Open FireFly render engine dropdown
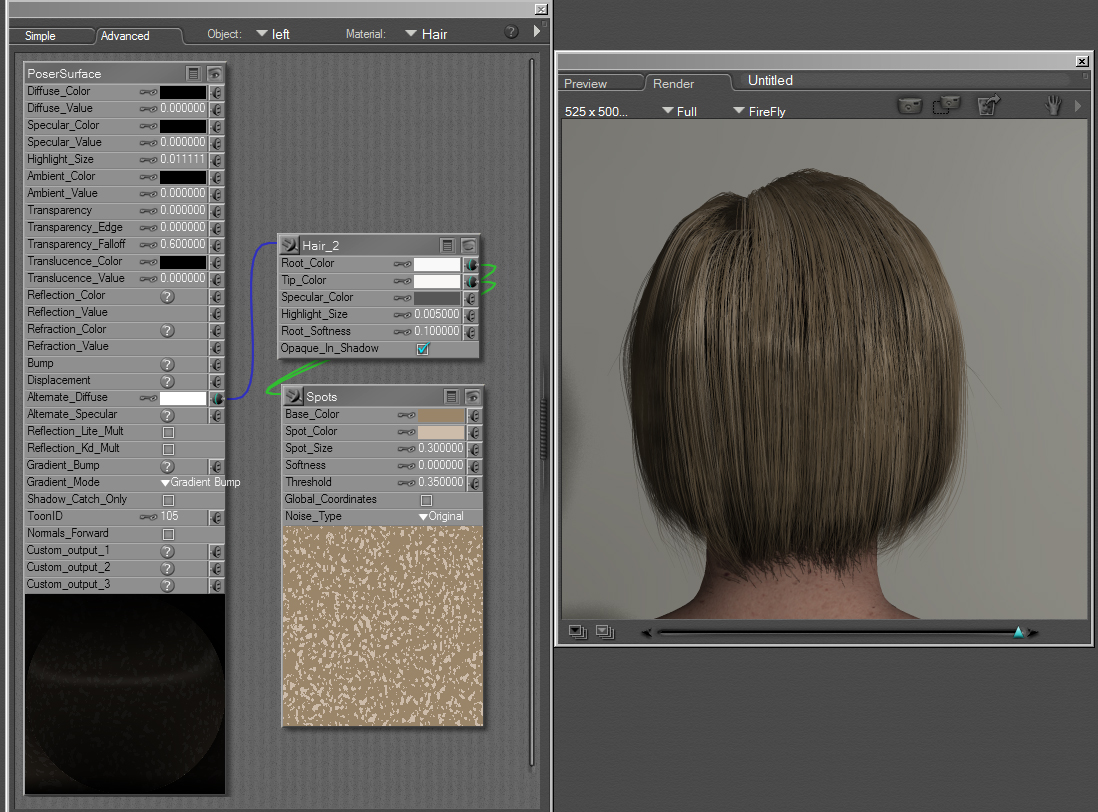 (759, 111)
